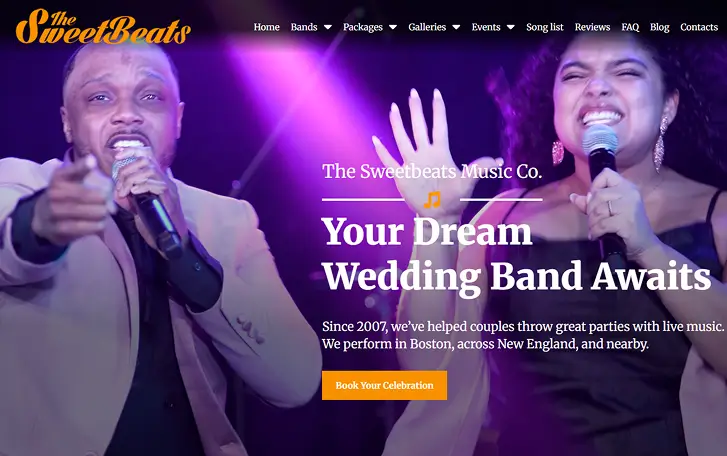The height and width of the screenshot is (456, 727).
Task: Open the FAQ link
Action: 630,27
